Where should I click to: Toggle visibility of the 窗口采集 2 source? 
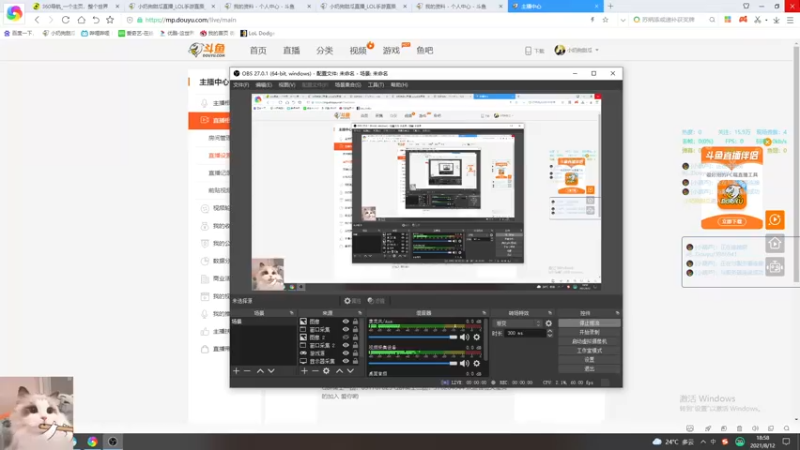(x=345, y=345)
